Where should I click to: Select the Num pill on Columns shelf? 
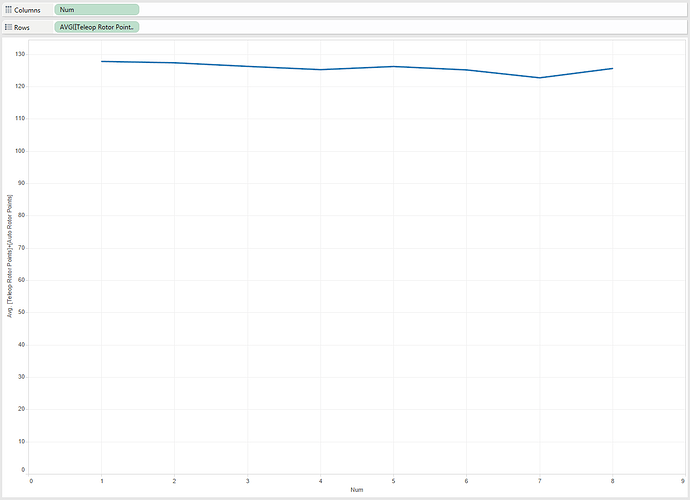[x=96, y=9]
